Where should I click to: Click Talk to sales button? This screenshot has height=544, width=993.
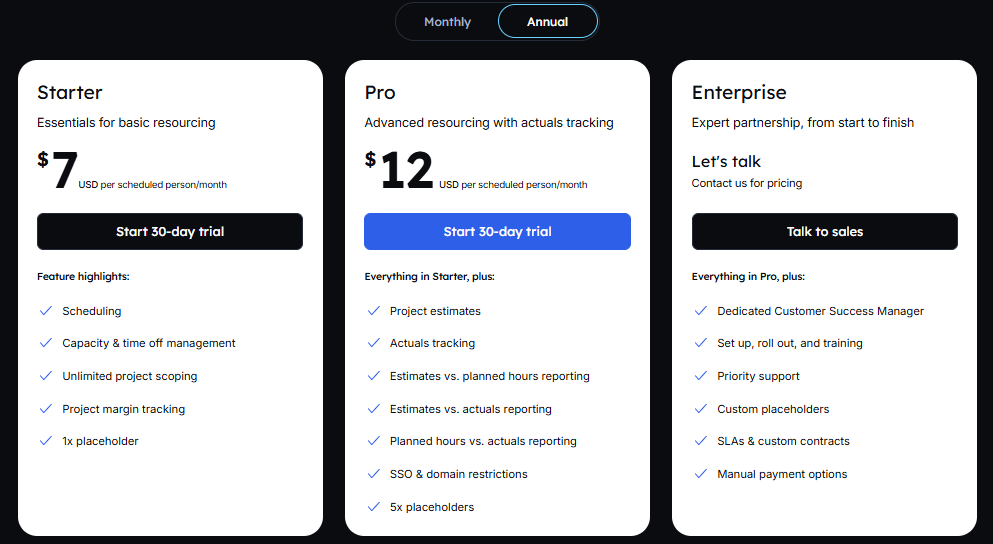pyautogui.click(x=824, y=231)
